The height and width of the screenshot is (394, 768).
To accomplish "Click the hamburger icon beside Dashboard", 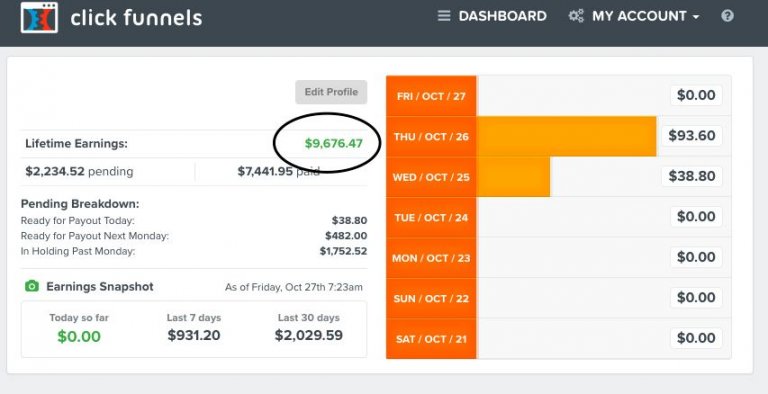I will (x=444, y=16).
